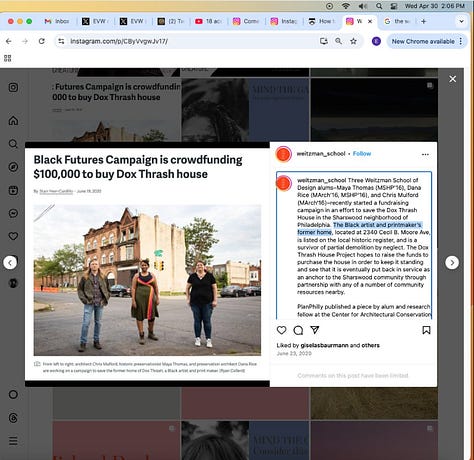Open Reels from the sidebar
The image size is (474, 460).
(13, 190)
